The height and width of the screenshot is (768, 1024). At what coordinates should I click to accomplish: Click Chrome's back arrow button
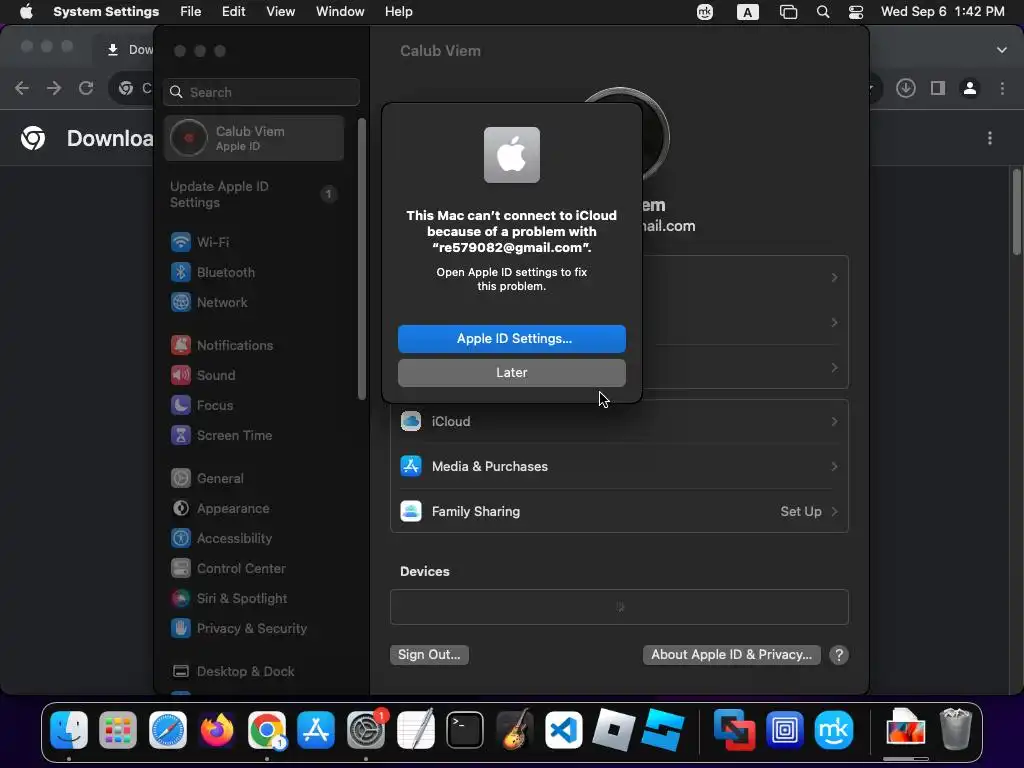tap(22, 88)
